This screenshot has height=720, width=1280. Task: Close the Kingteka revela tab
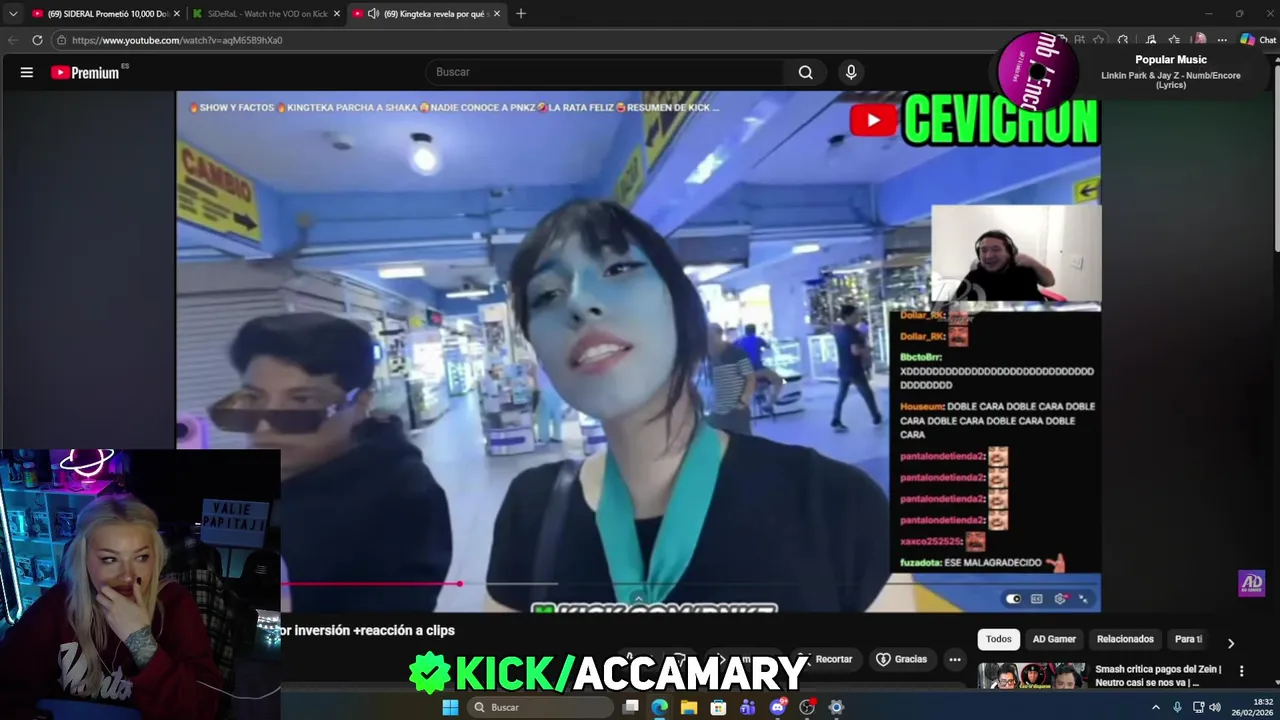(x=496, y=14)
